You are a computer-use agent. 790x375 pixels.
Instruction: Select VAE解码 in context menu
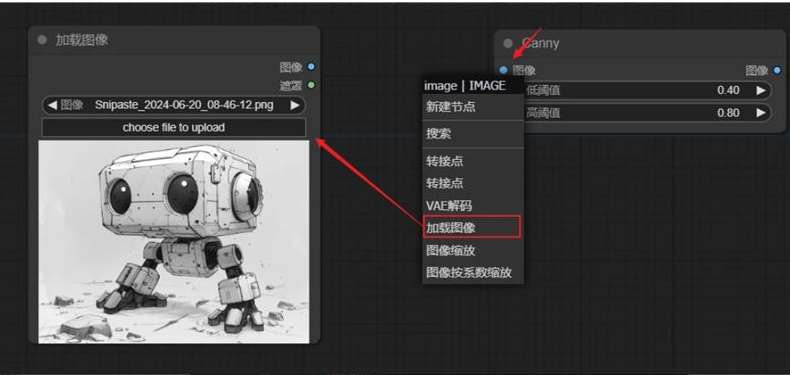pyautogui.click(x=473, y=206)
